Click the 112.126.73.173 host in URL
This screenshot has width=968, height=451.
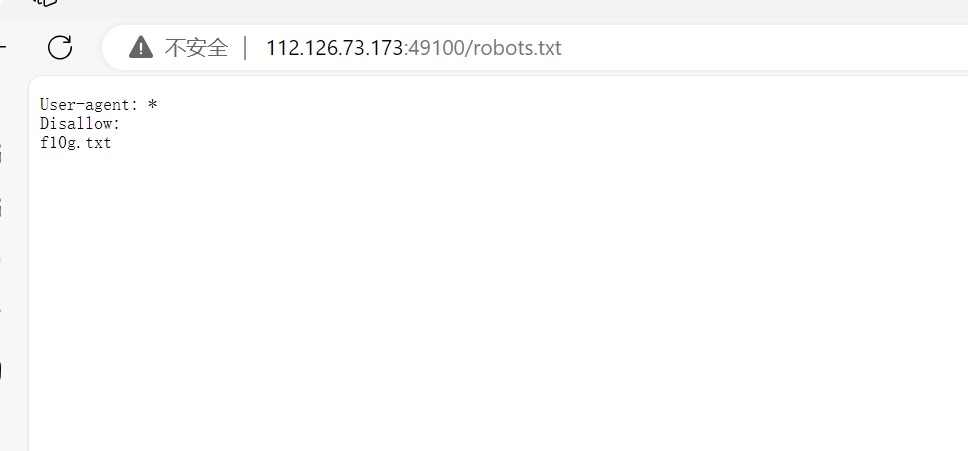pos(335,48)
